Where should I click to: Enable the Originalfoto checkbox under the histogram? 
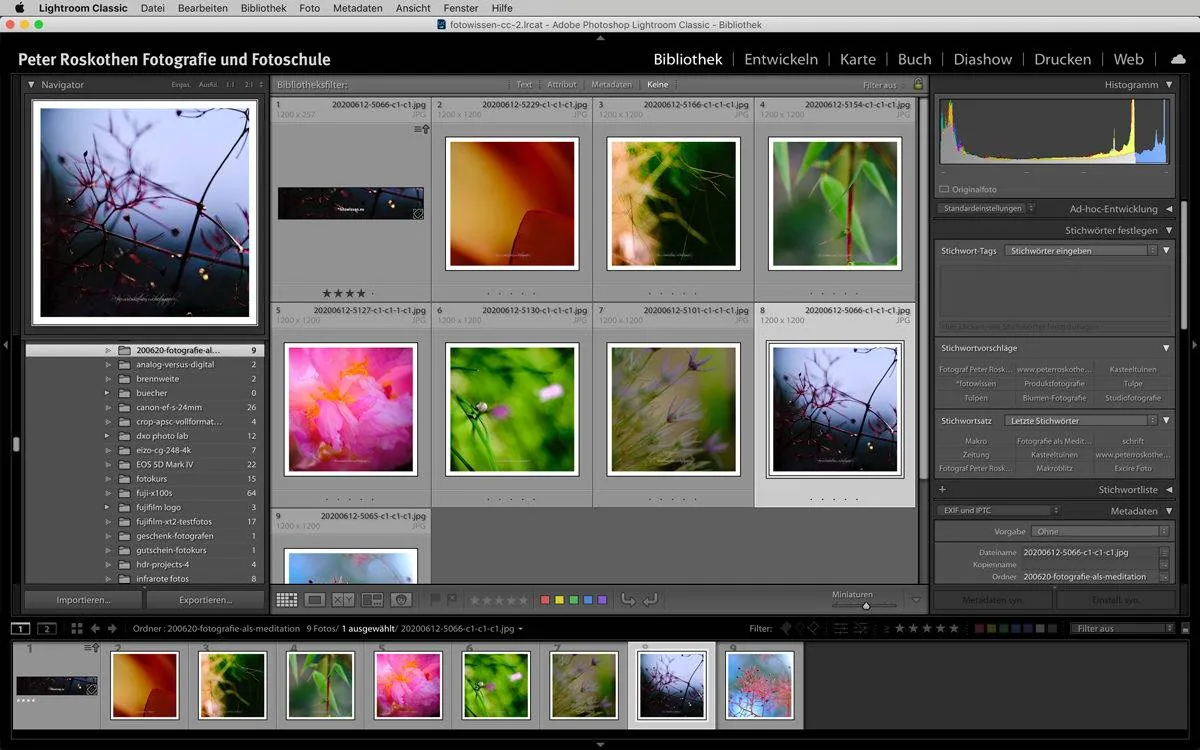coord(942,189)
